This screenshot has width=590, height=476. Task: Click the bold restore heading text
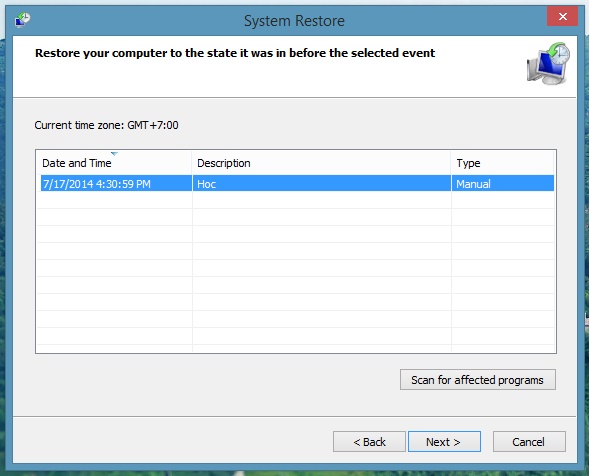pos(235,53)
